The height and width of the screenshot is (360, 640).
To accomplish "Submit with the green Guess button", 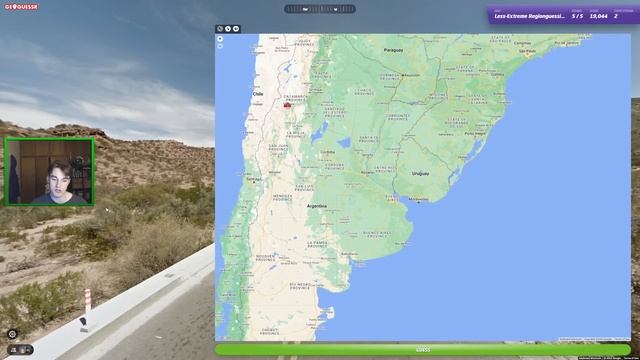I will point(422,349).
